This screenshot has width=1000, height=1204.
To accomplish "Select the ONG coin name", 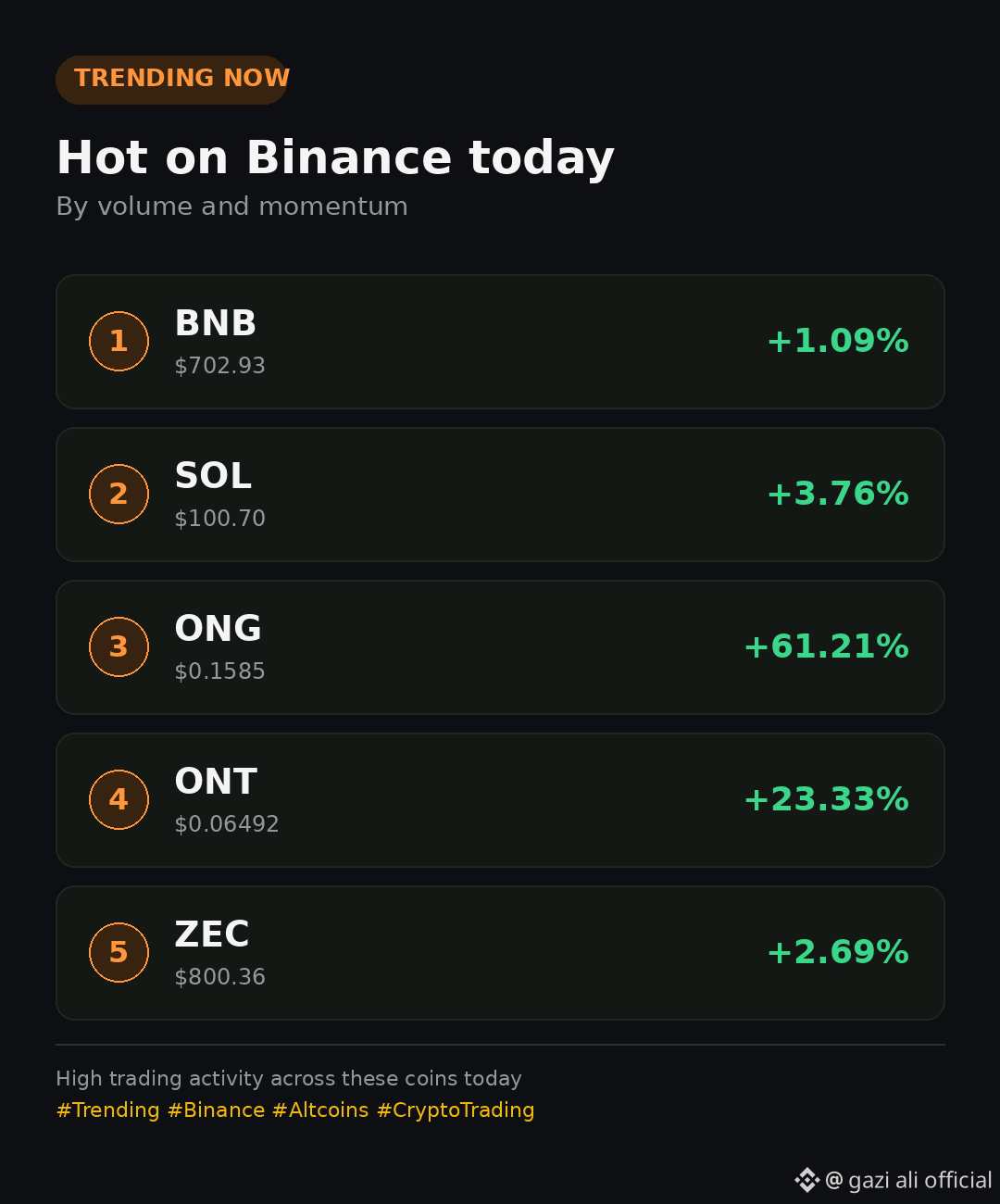I will point(219,629).
